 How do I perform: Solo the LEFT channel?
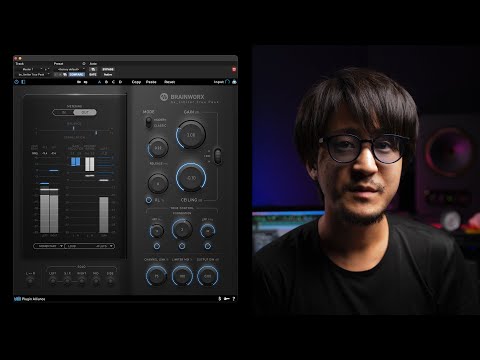(53, 281)
